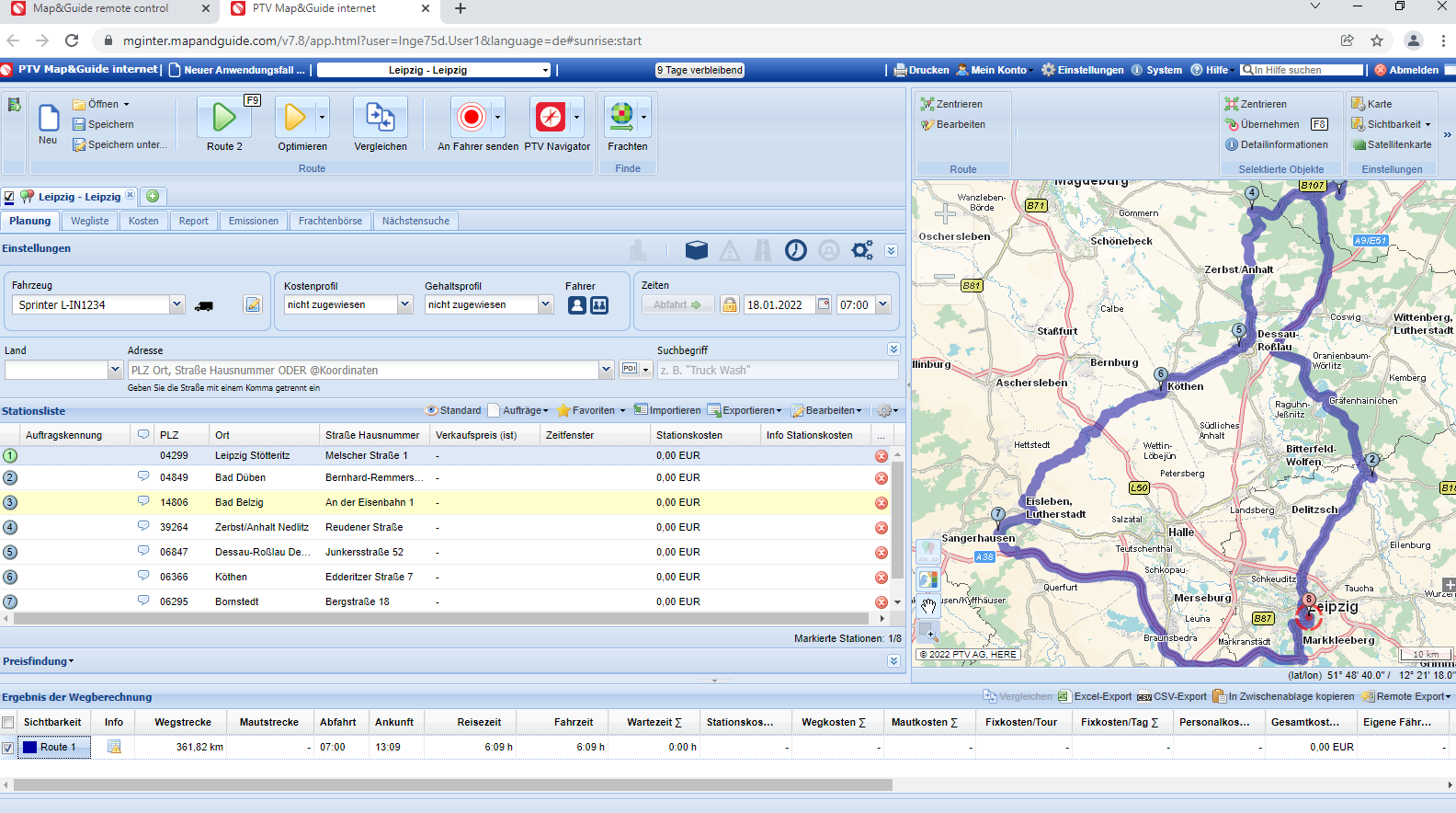The height and width of the screenshot is (813, 1456).
Task: Click the Adresse input field
Action: [x=363, y=370]
